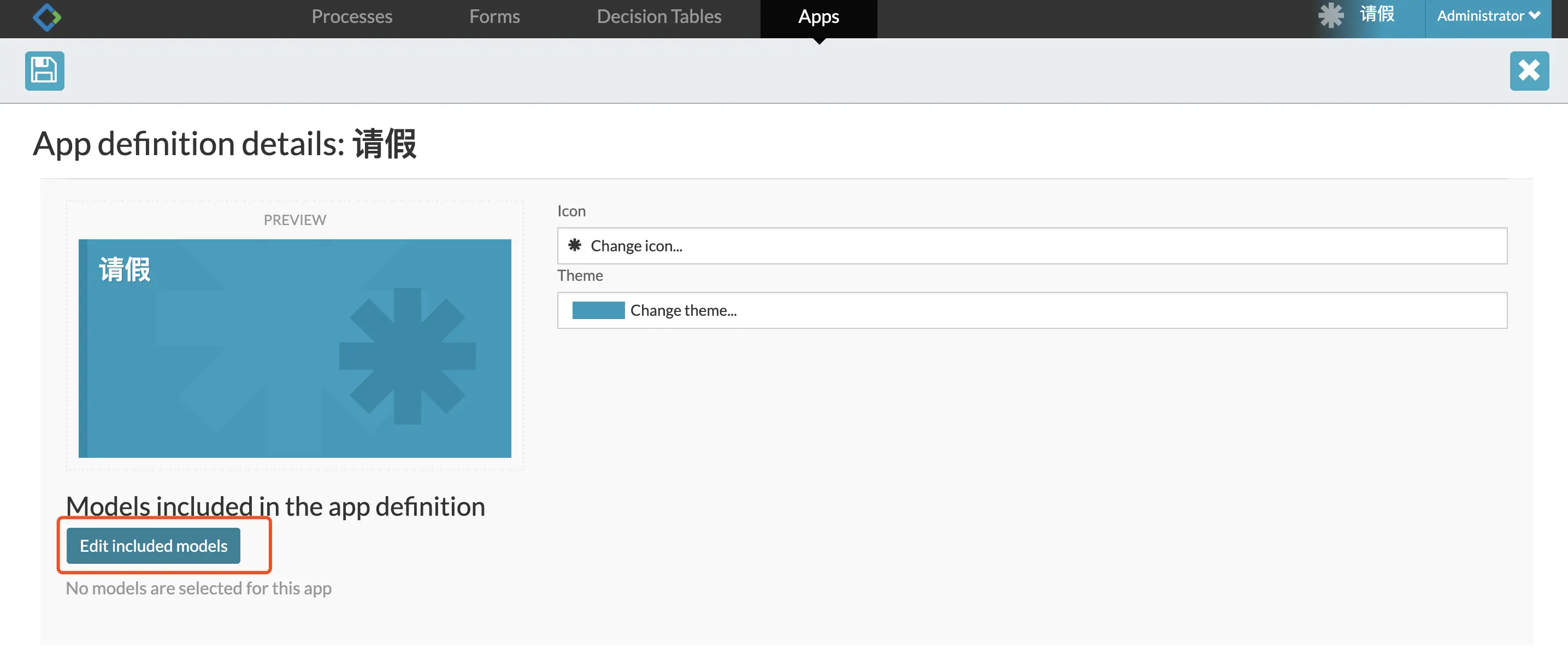The width and height of the screenshot is (1568, 672).
Task: Open the Administrator dropdown chevron
Action: [x=1535, y=15]
